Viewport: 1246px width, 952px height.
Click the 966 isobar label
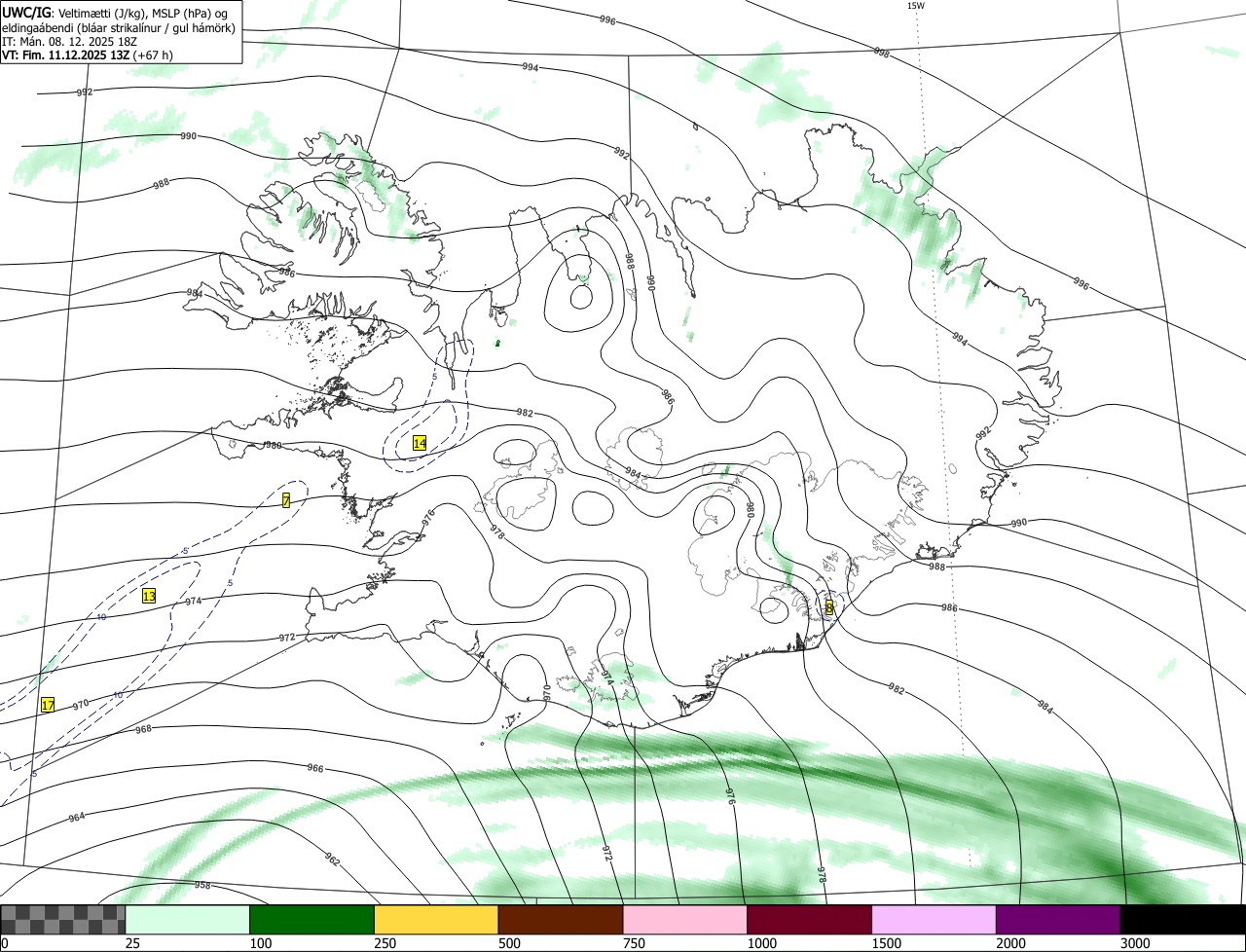(x=315, y=768)
